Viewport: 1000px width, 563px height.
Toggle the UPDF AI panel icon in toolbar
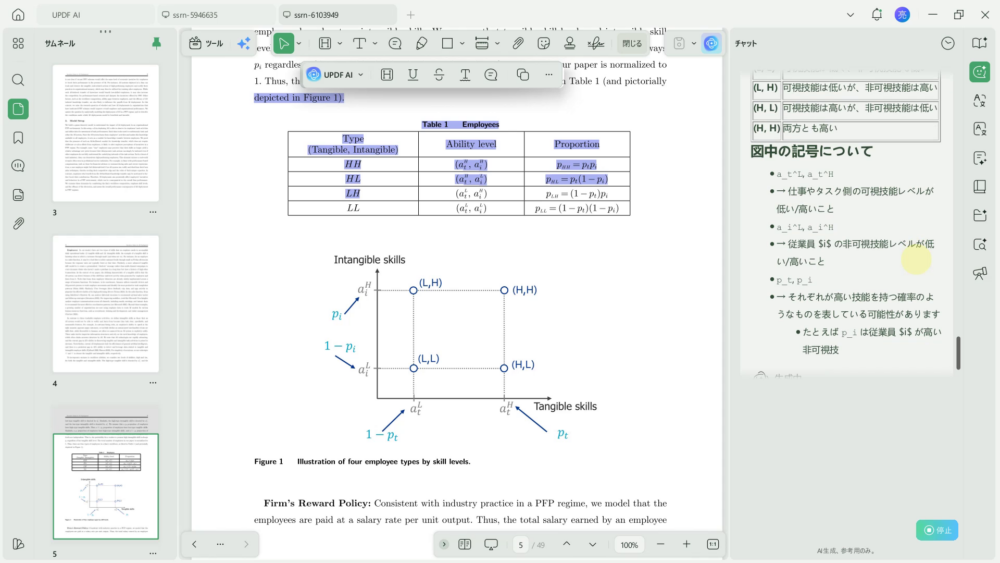(711, 43)
